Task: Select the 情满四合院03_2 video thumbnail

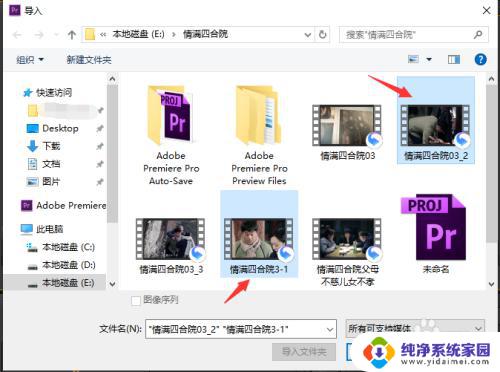Action: [435, 125]
